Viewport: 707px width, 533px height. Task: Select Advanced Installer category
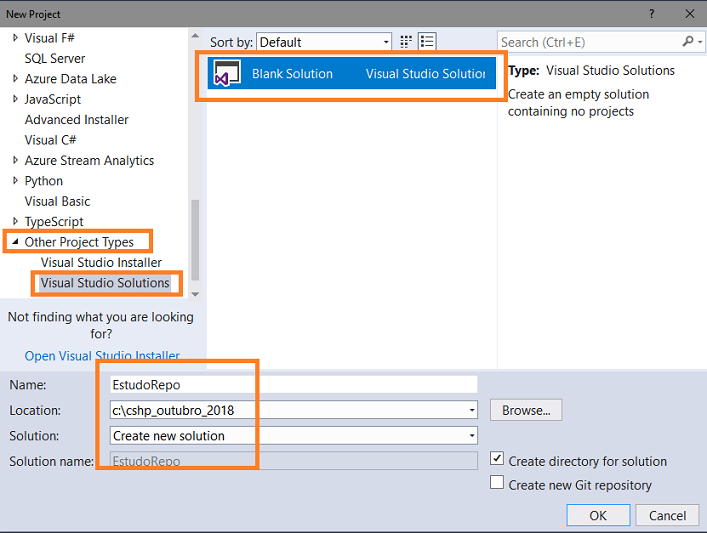(x=77, y=119)
